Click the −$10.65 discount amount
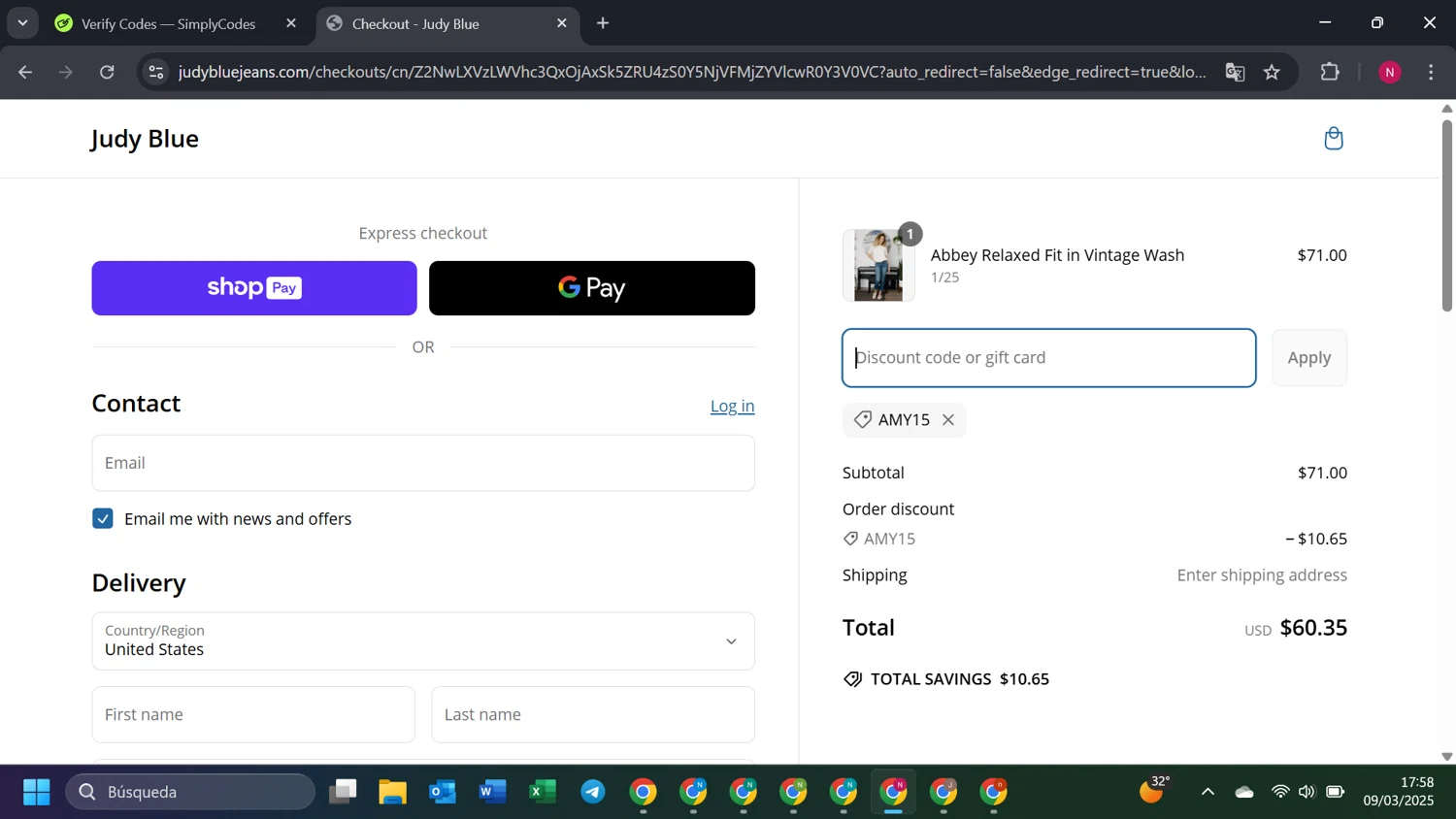This screenshot has height=819, width=1456. pos(1316,539)
